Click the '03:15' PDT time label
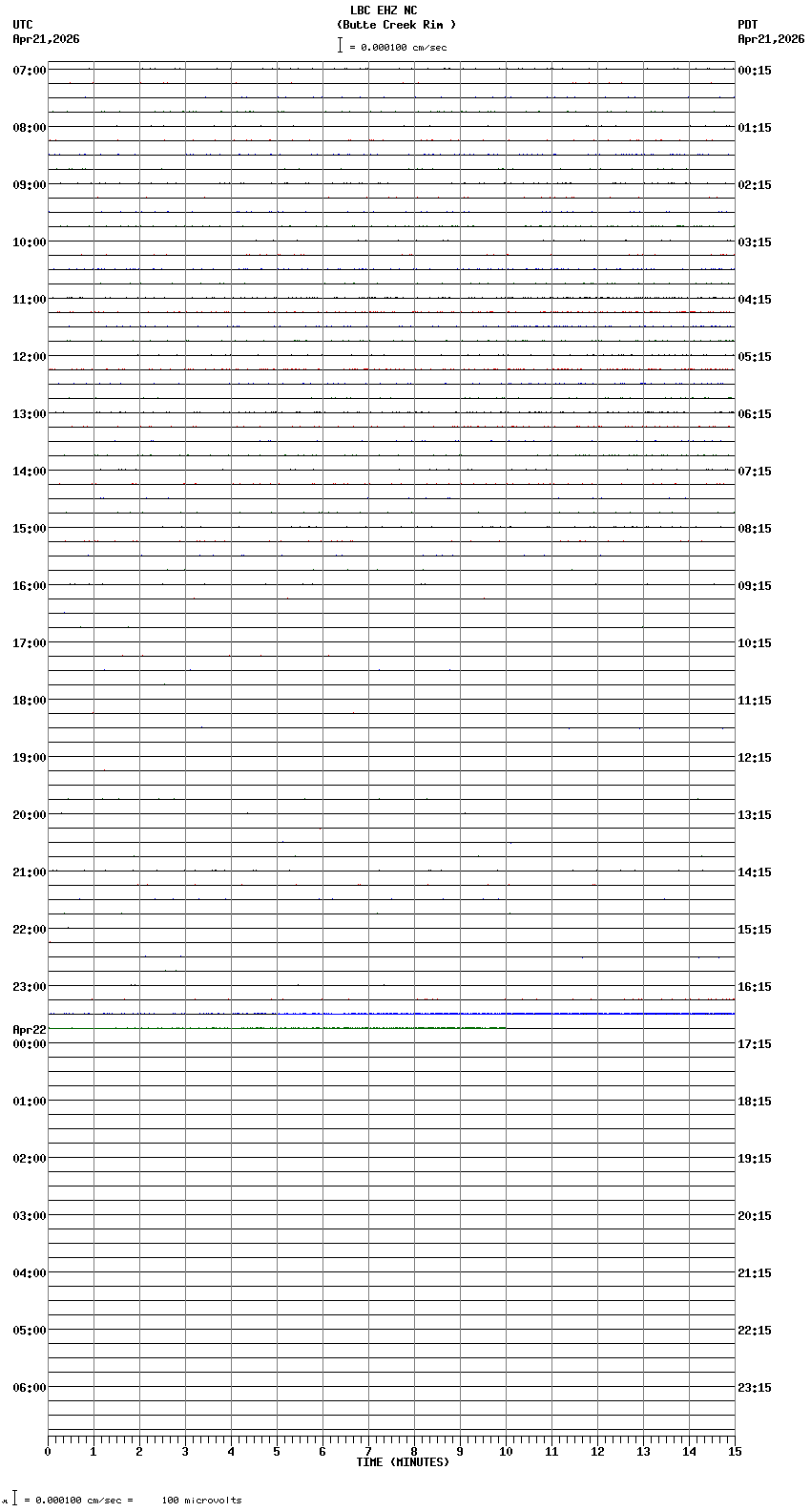 tap(755, 242)
